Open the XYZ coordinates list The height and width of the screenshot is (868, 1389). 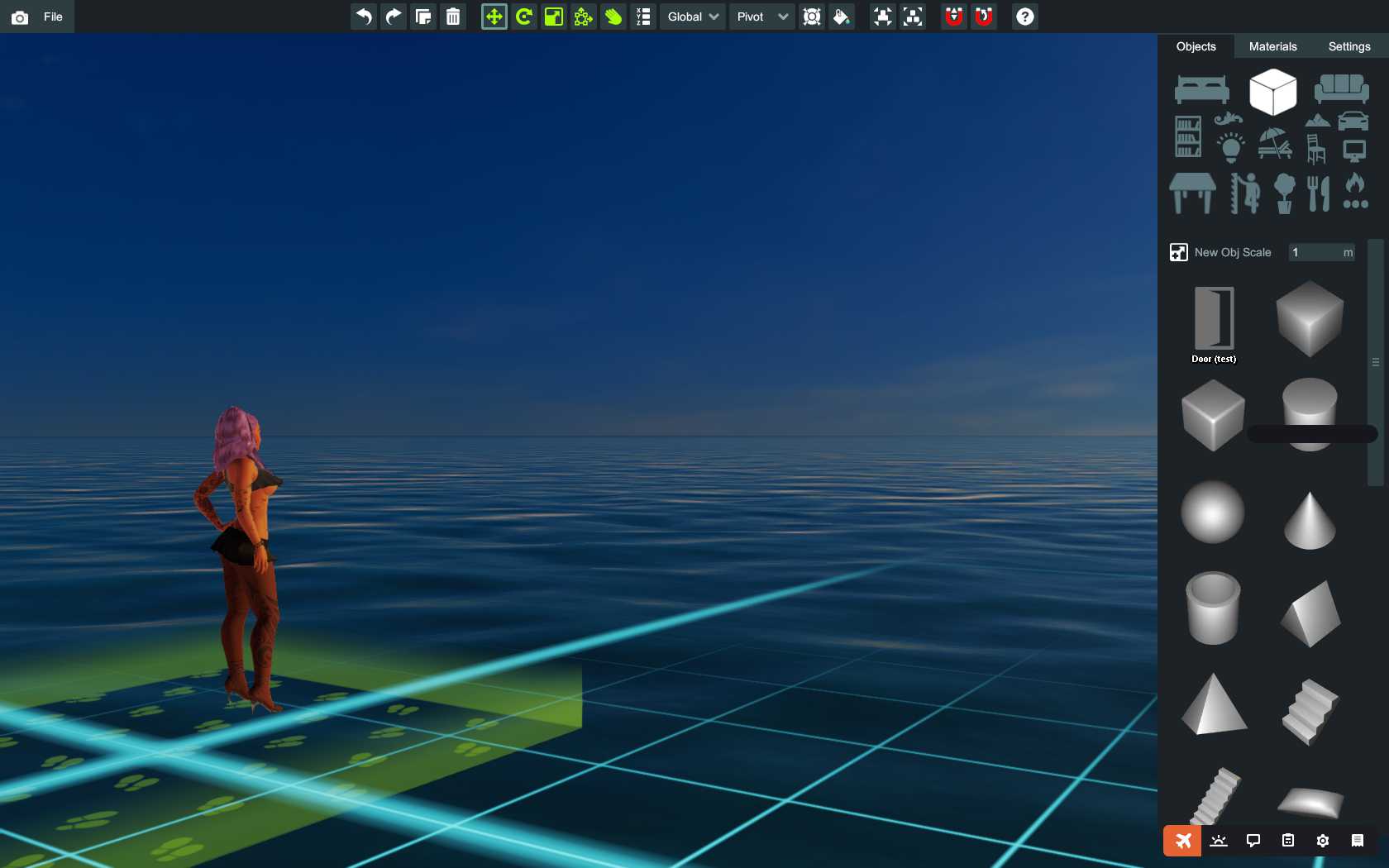click(643, 17)
